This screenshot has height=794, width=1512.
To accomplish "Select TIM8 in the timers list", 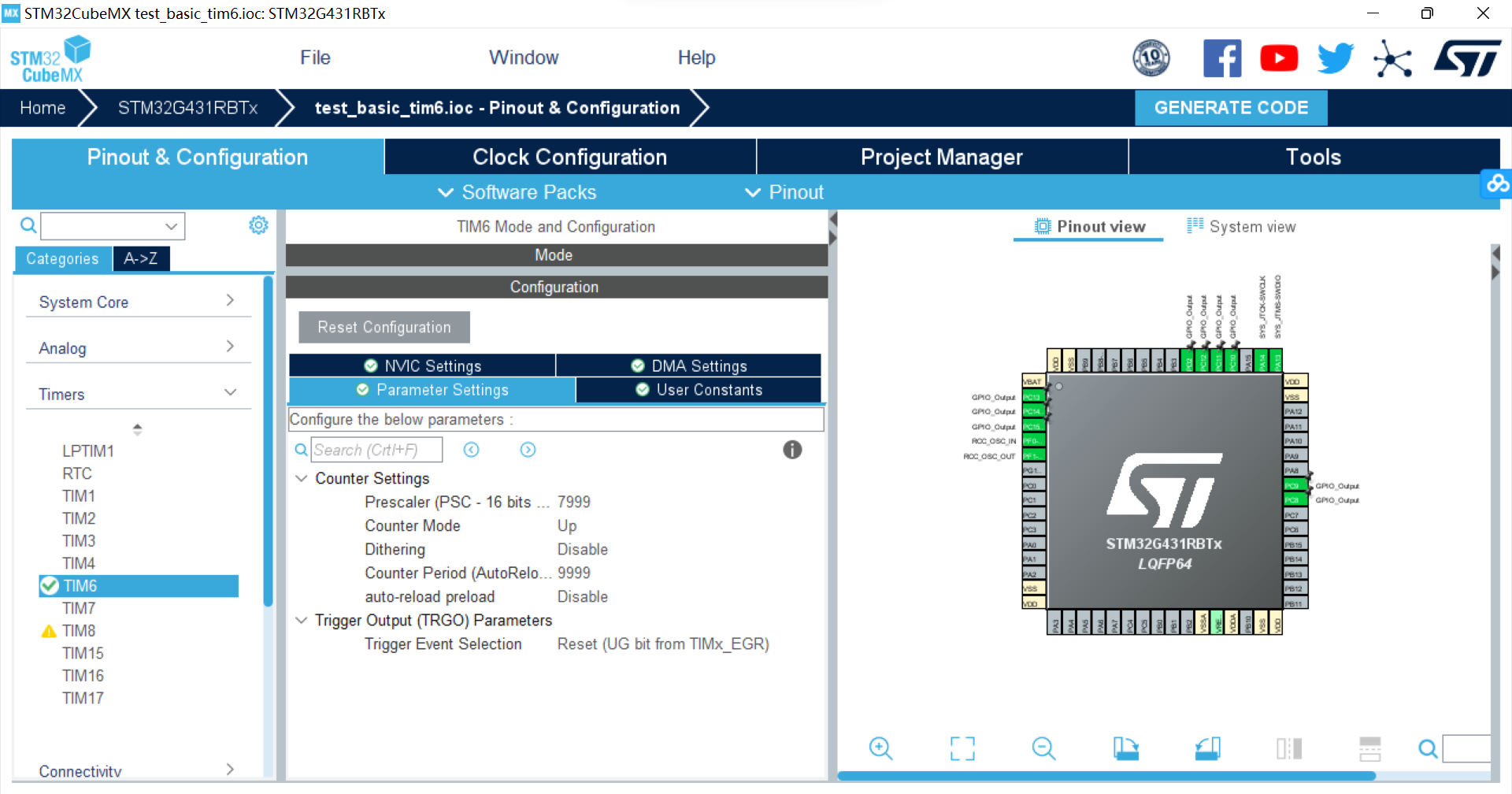I will click(79, 631).
